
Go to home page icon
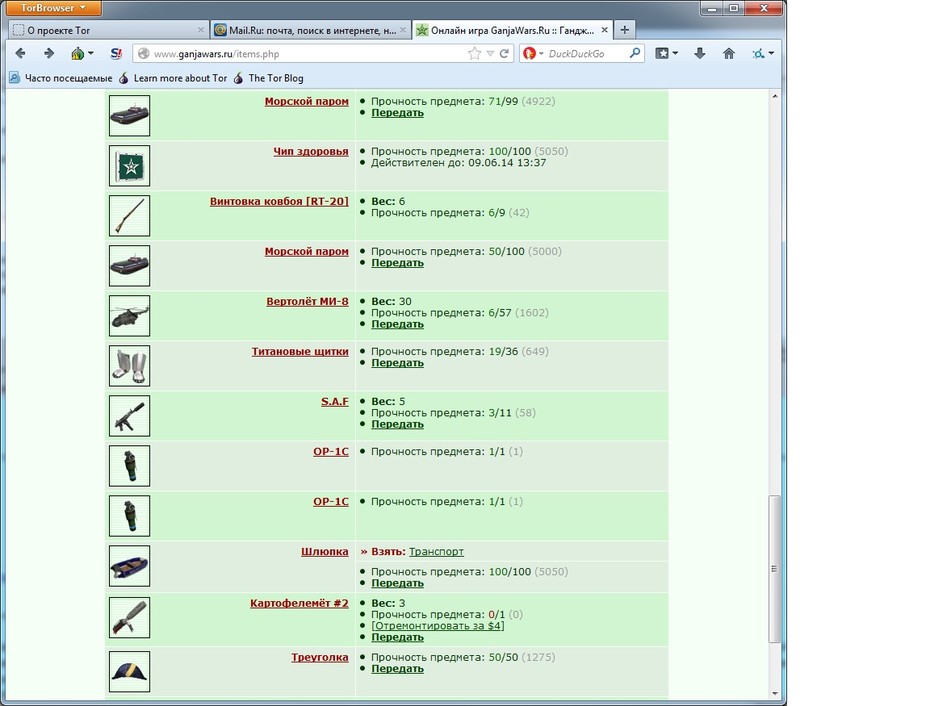click(729, 53)
